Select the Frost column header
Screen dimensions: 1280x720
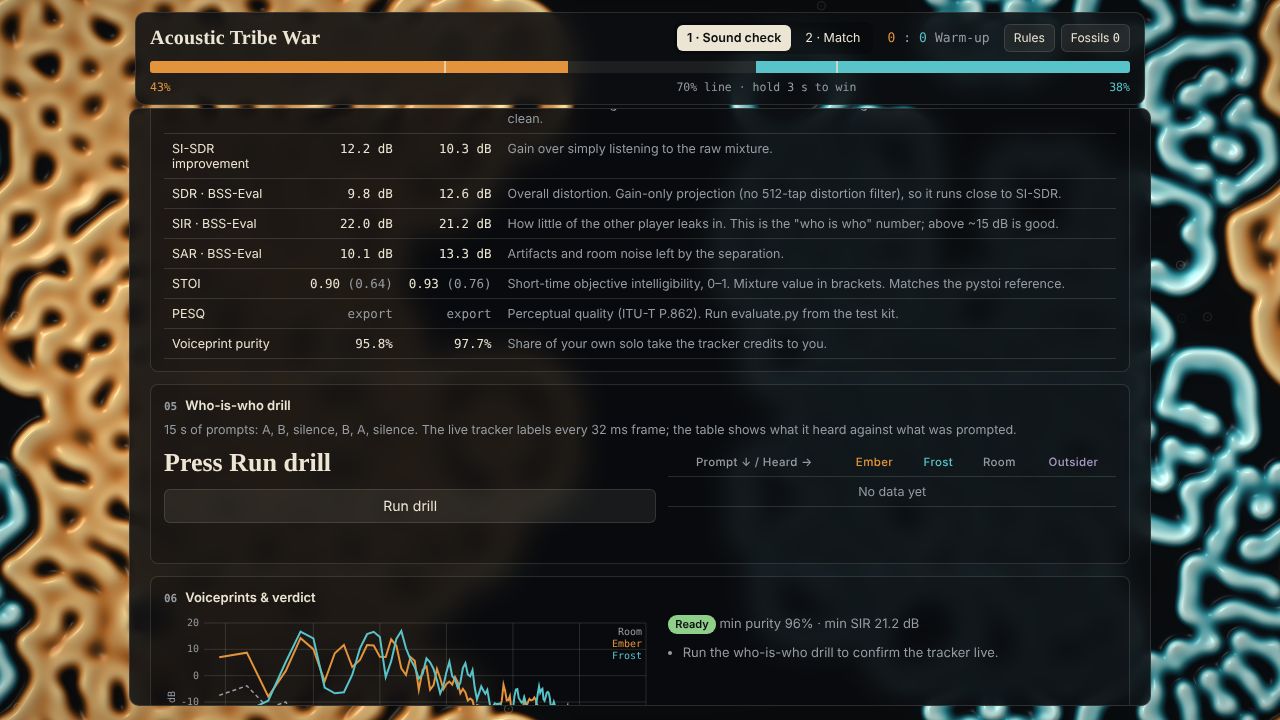(938, 462)
